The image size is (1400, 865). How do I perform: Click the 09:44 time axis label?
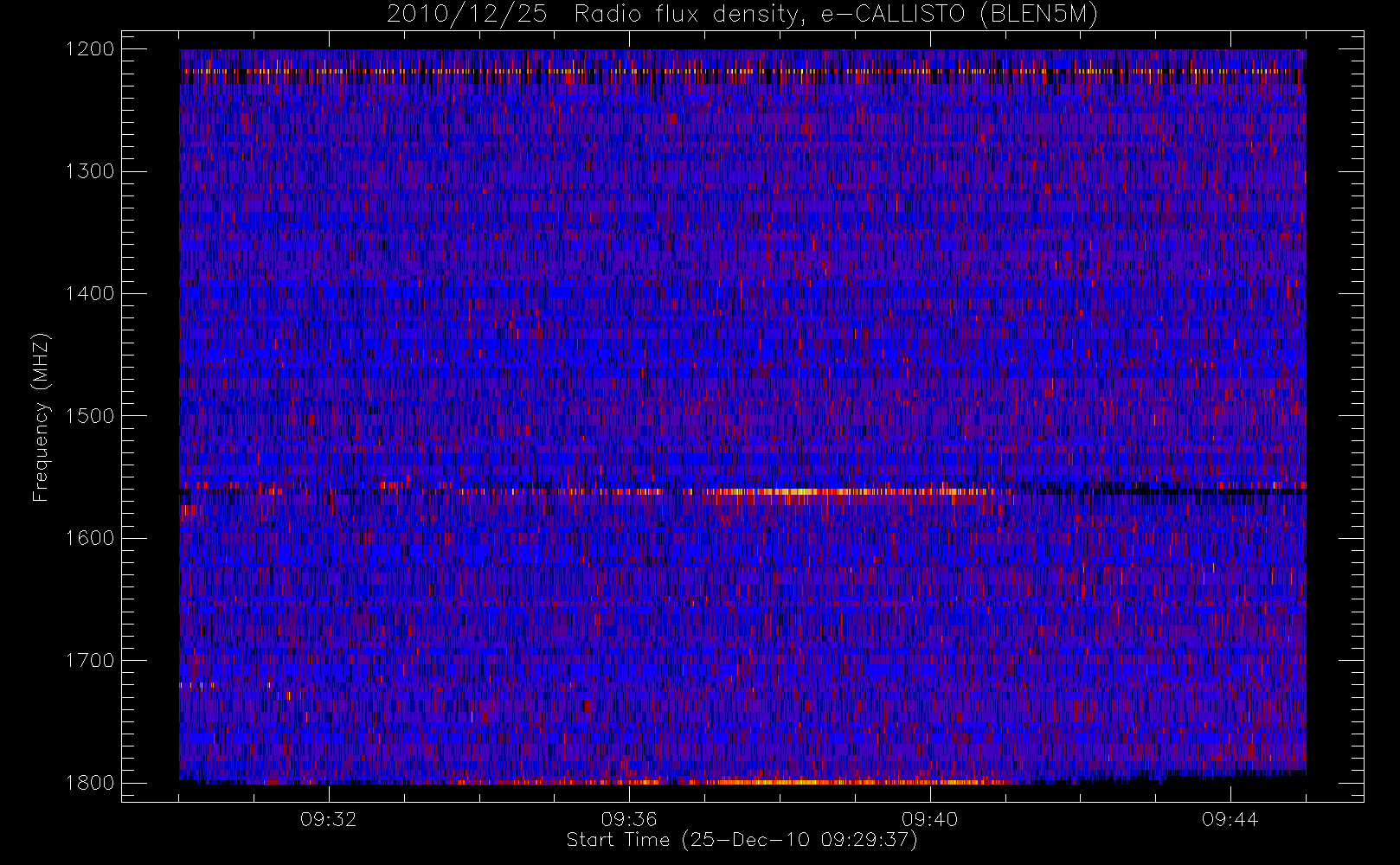[1230, 819]
